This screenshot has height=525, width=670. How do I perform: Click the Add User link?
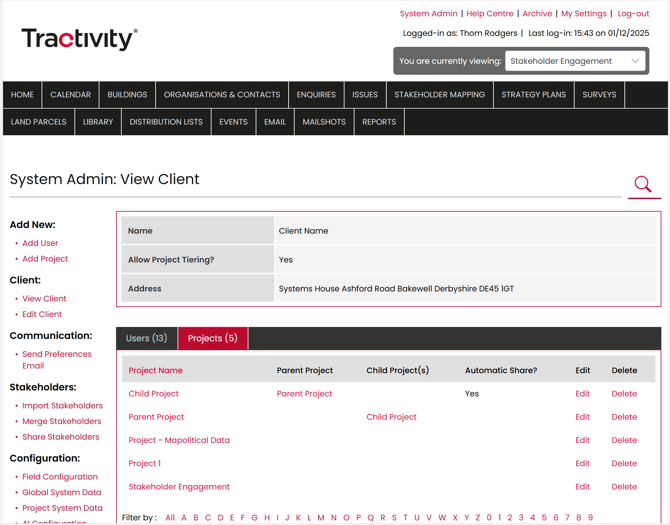tap(40, 243)
